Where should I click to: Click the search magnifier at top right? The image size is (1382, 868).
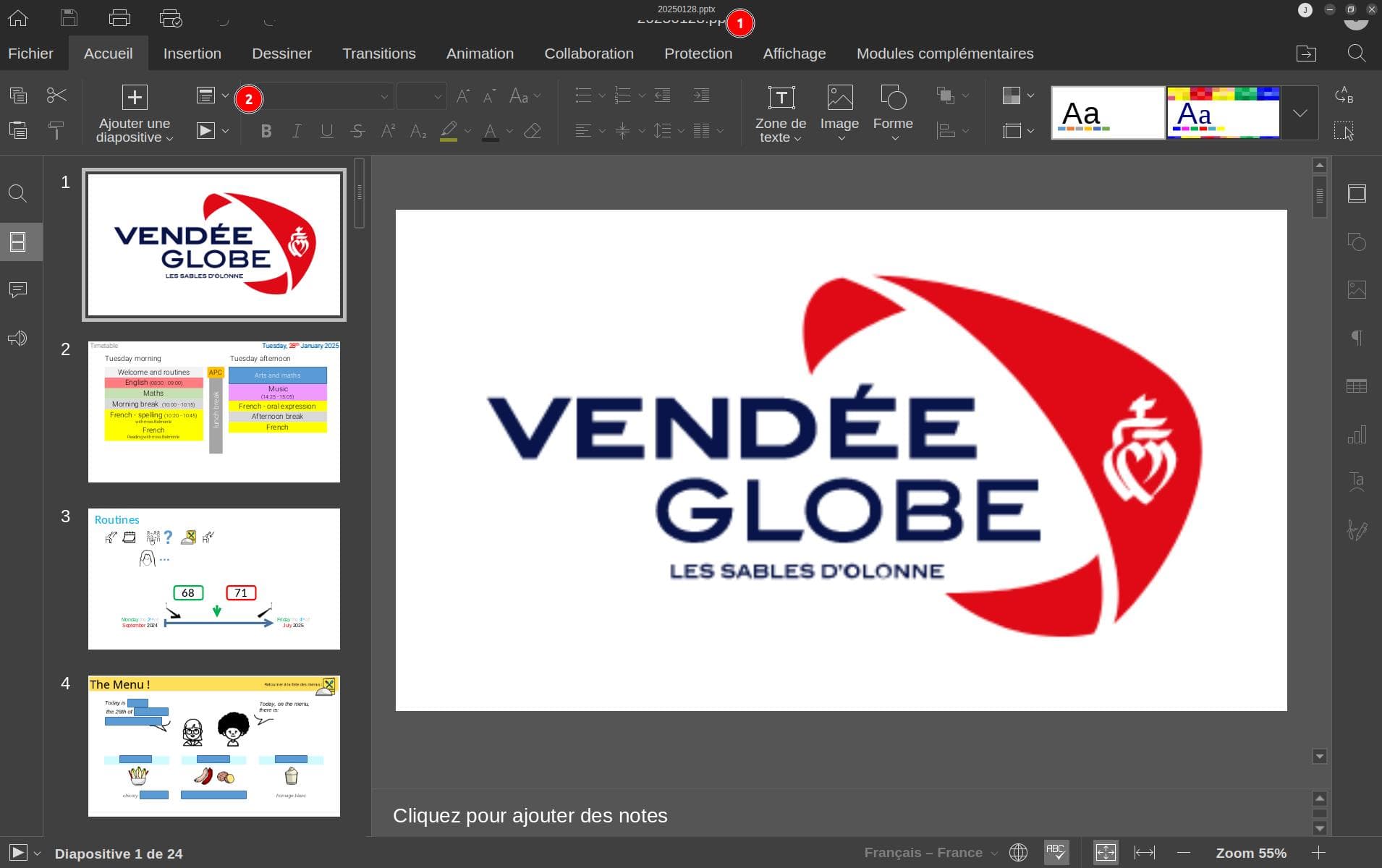1357,54
